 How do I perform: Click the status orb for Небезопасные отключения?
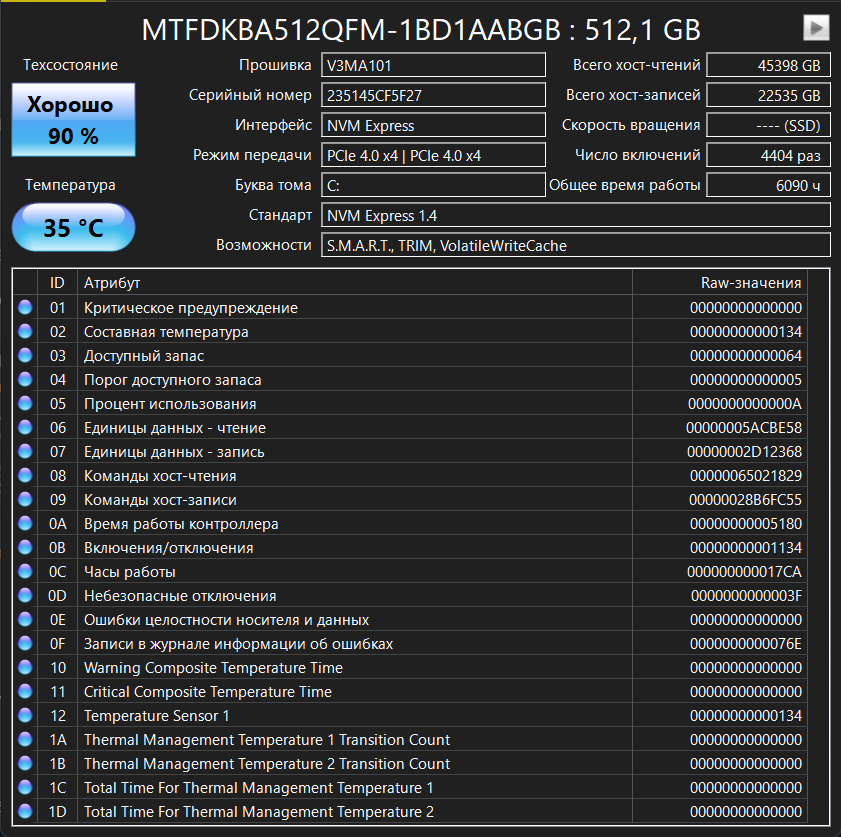click(x=25, y=596)
